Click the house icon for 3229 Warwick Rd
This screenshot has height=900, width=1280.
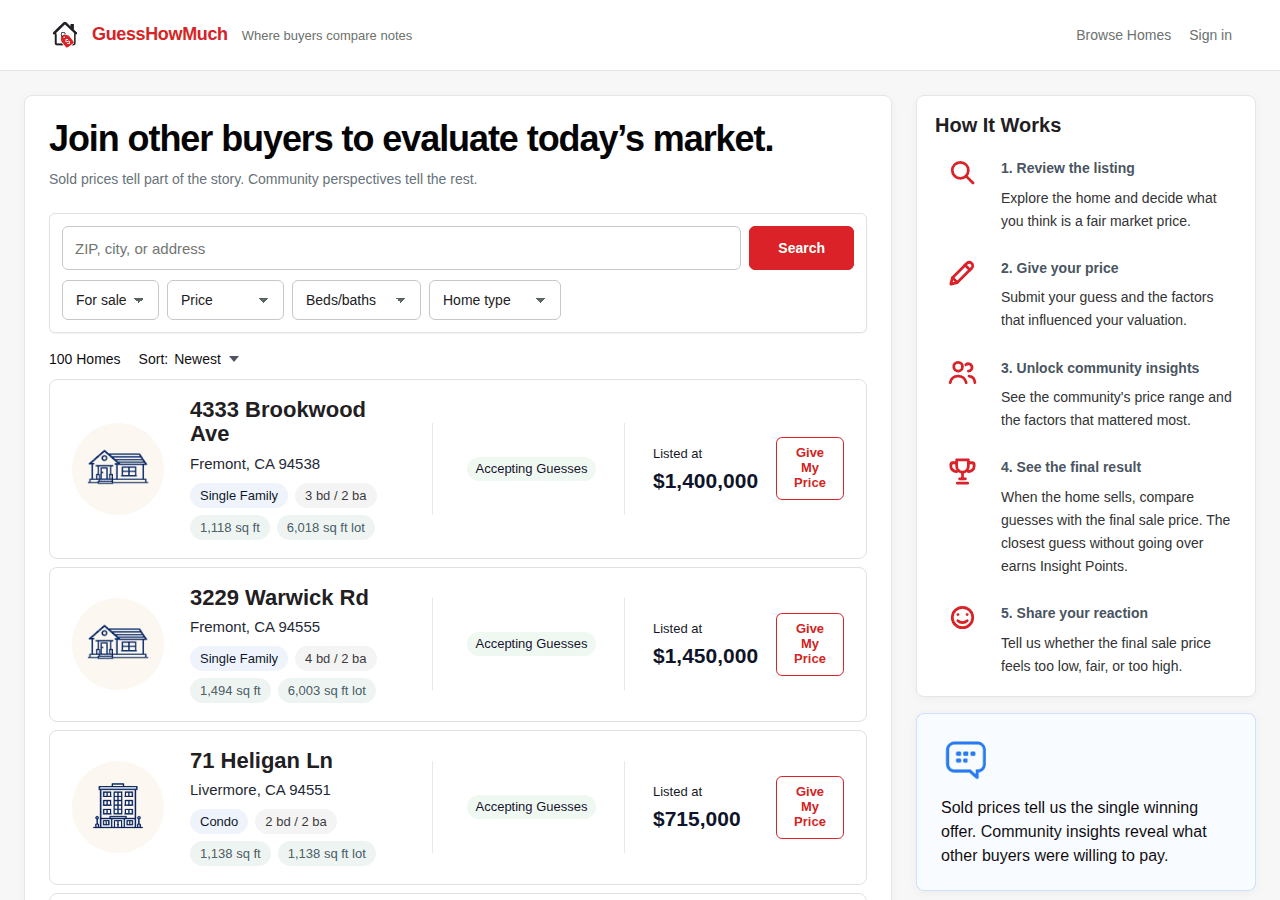click(118, 643)
